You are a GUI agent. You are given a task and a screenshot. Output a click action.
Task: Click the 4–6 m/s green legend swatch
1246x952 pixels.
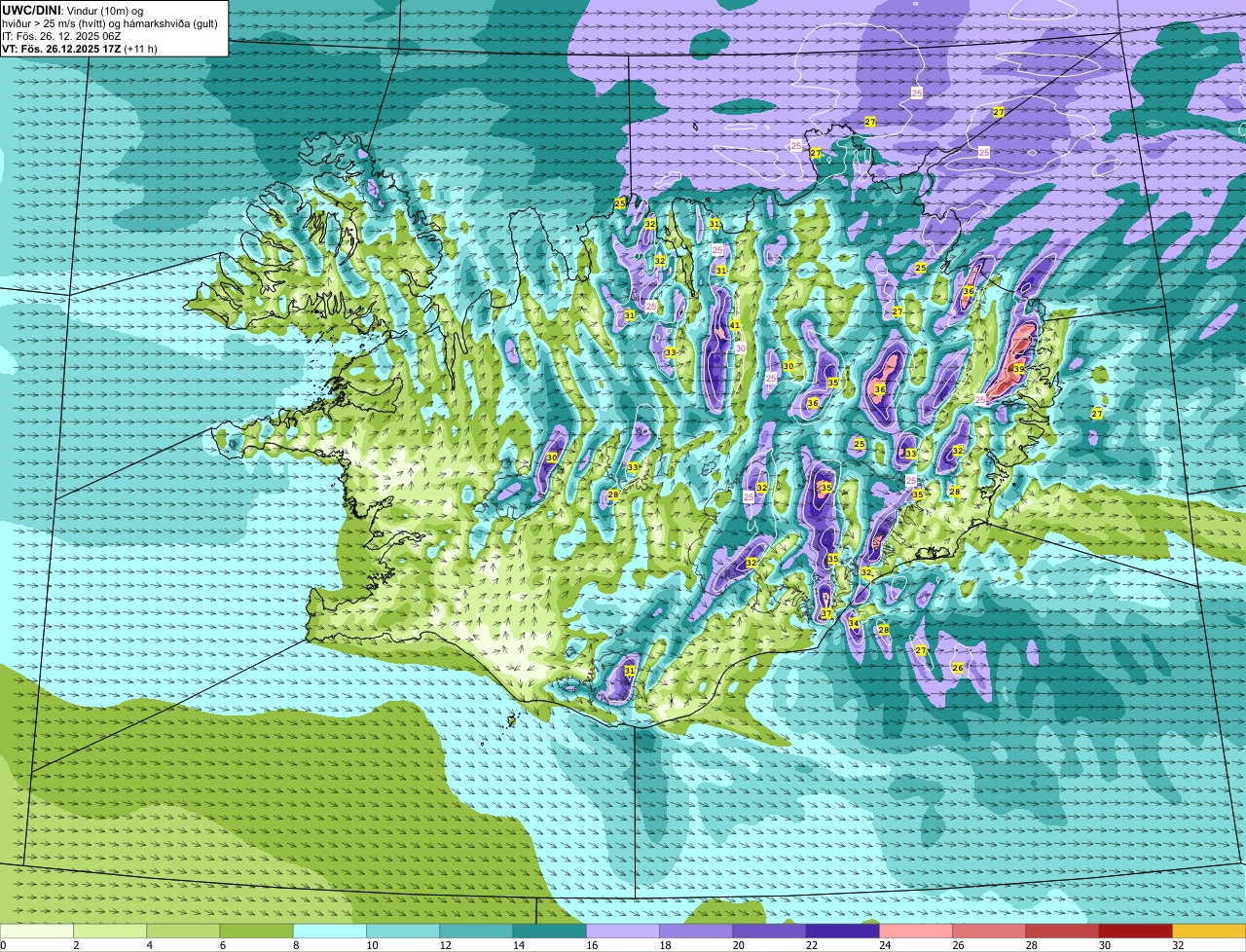183,932
